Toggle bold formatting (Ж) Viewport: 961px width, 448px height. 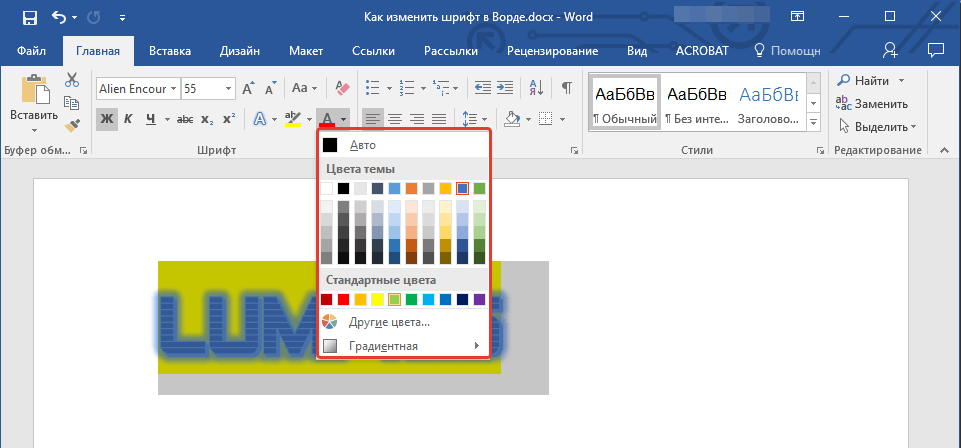tap(107, 119)
